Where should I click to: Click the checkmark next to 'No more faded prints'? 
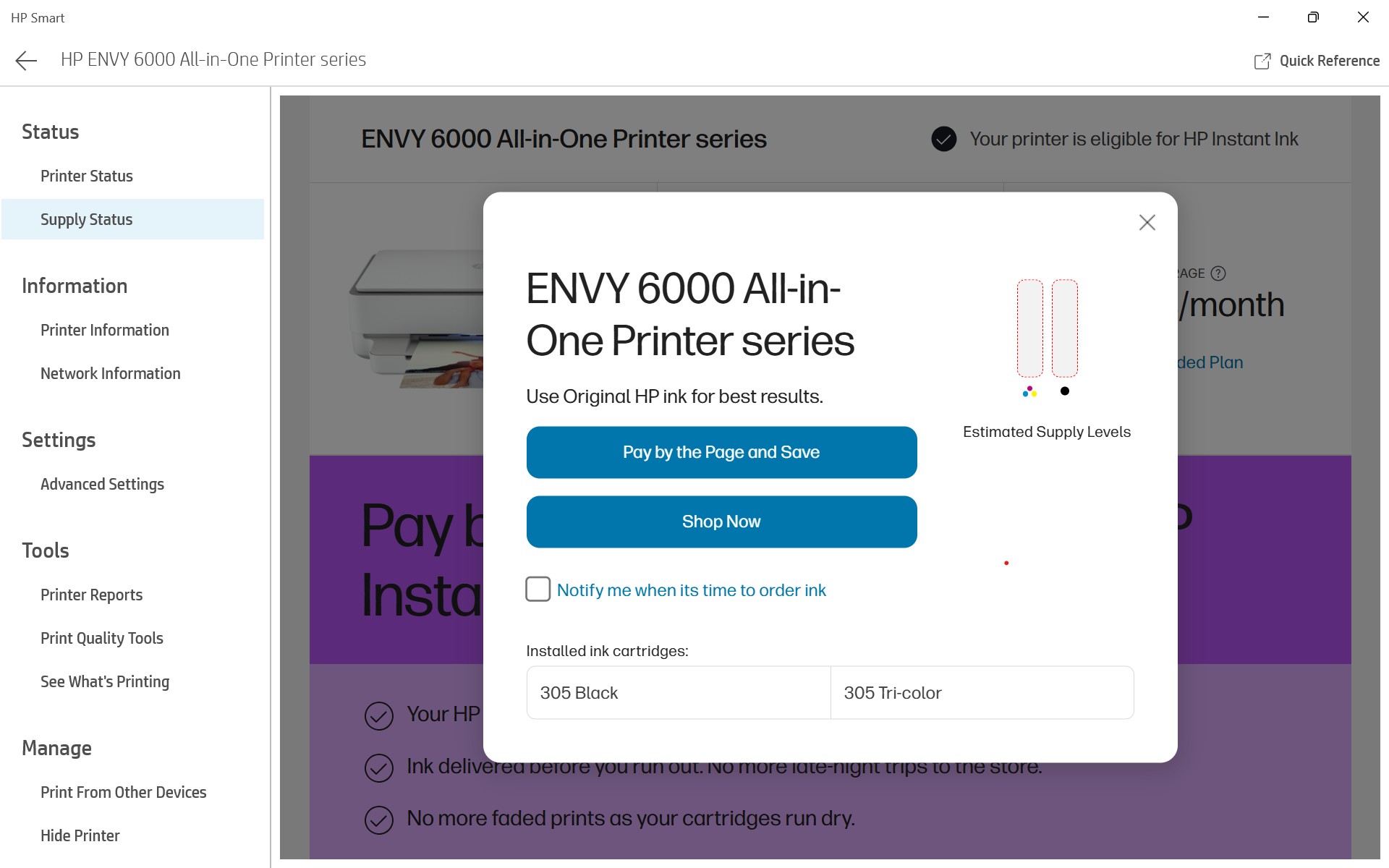[x=378, y=820]
